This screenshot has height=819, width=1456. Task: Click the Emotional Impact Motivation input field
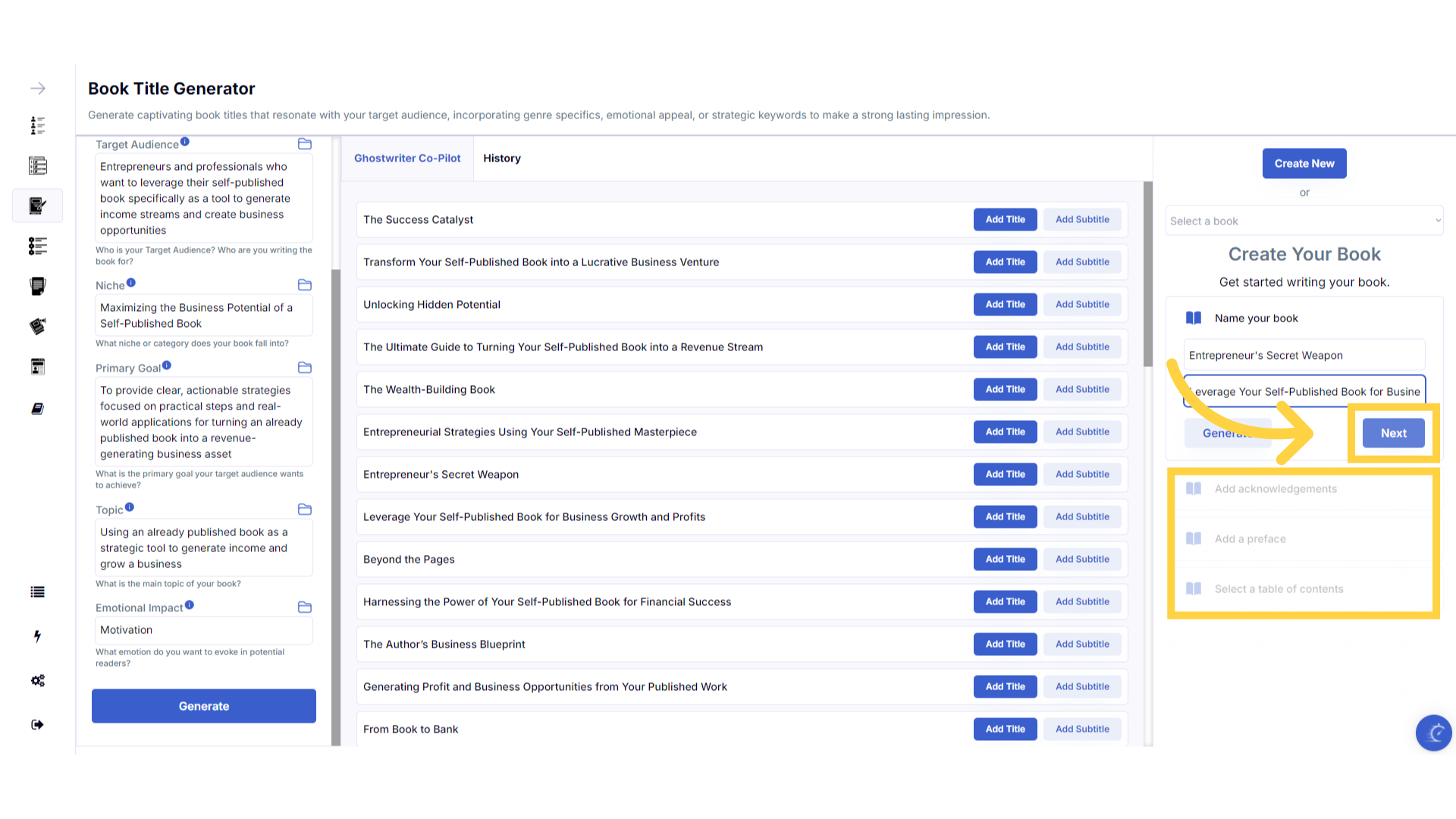(x=203, y=630)
